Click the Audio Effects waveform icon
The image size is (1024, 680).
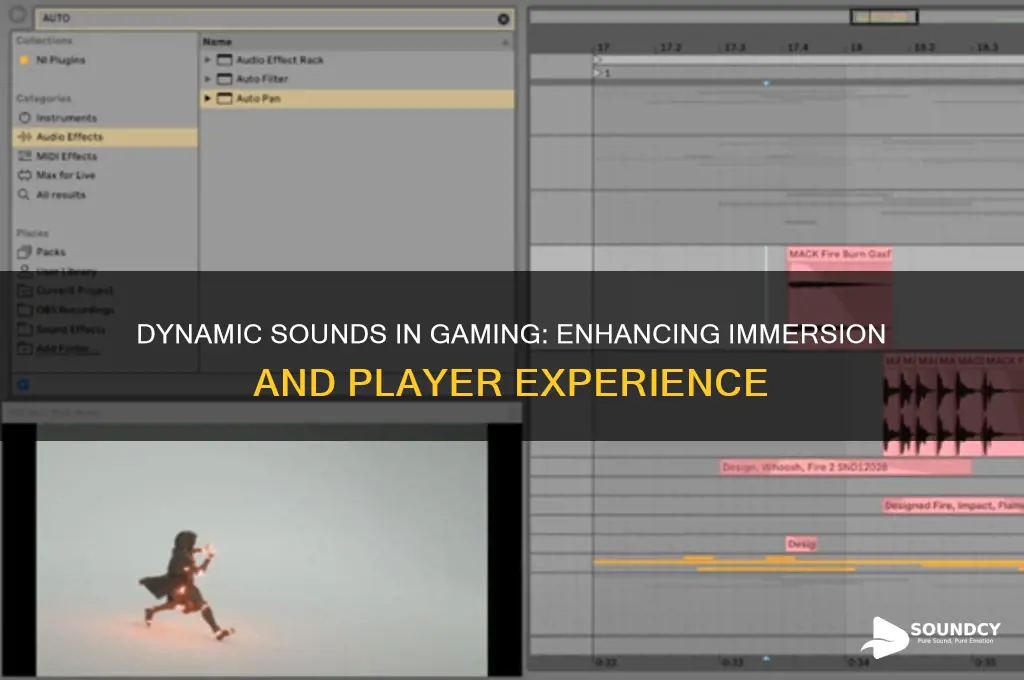25,137
